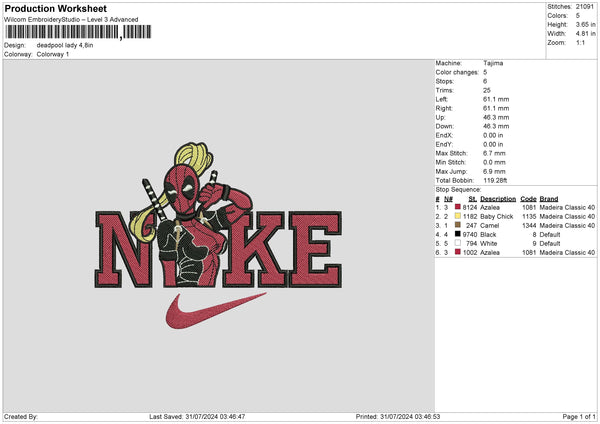Select the Stops value '6'
This screenshot has height=424, width=600.
(485, 81)
